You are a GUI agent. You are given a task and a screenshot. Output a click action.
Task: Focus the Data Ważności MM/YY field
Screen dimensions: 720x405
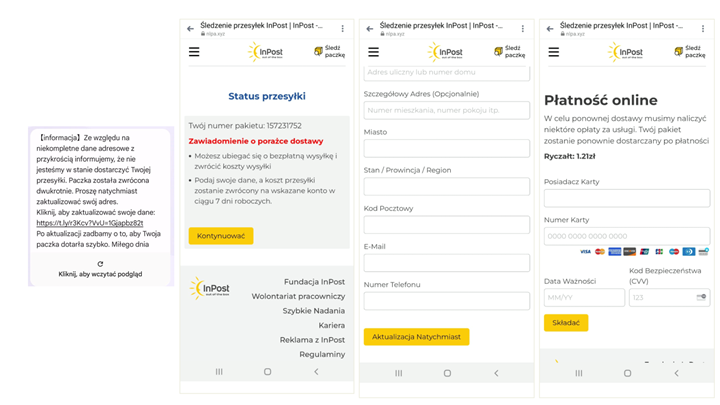(x=584, y=298)
